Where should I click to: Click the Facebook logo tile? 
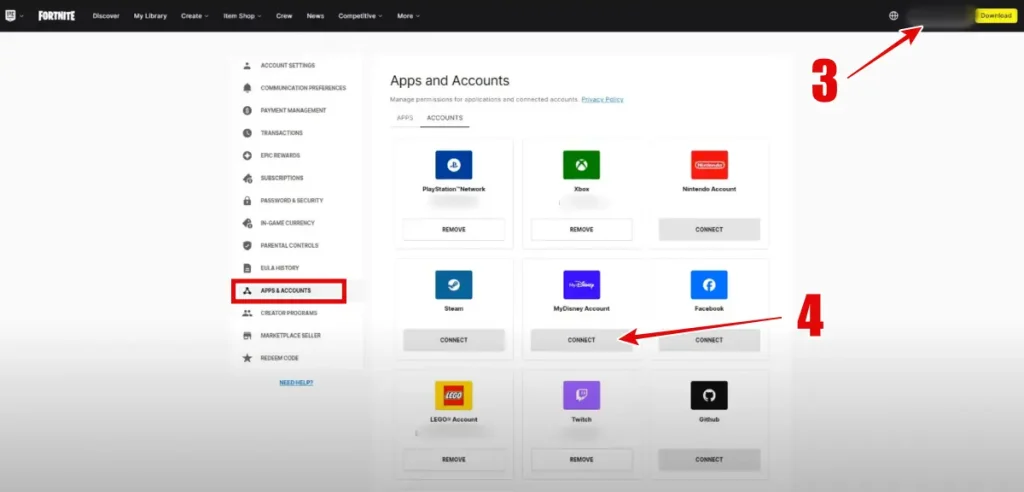[x=709, y=285]
